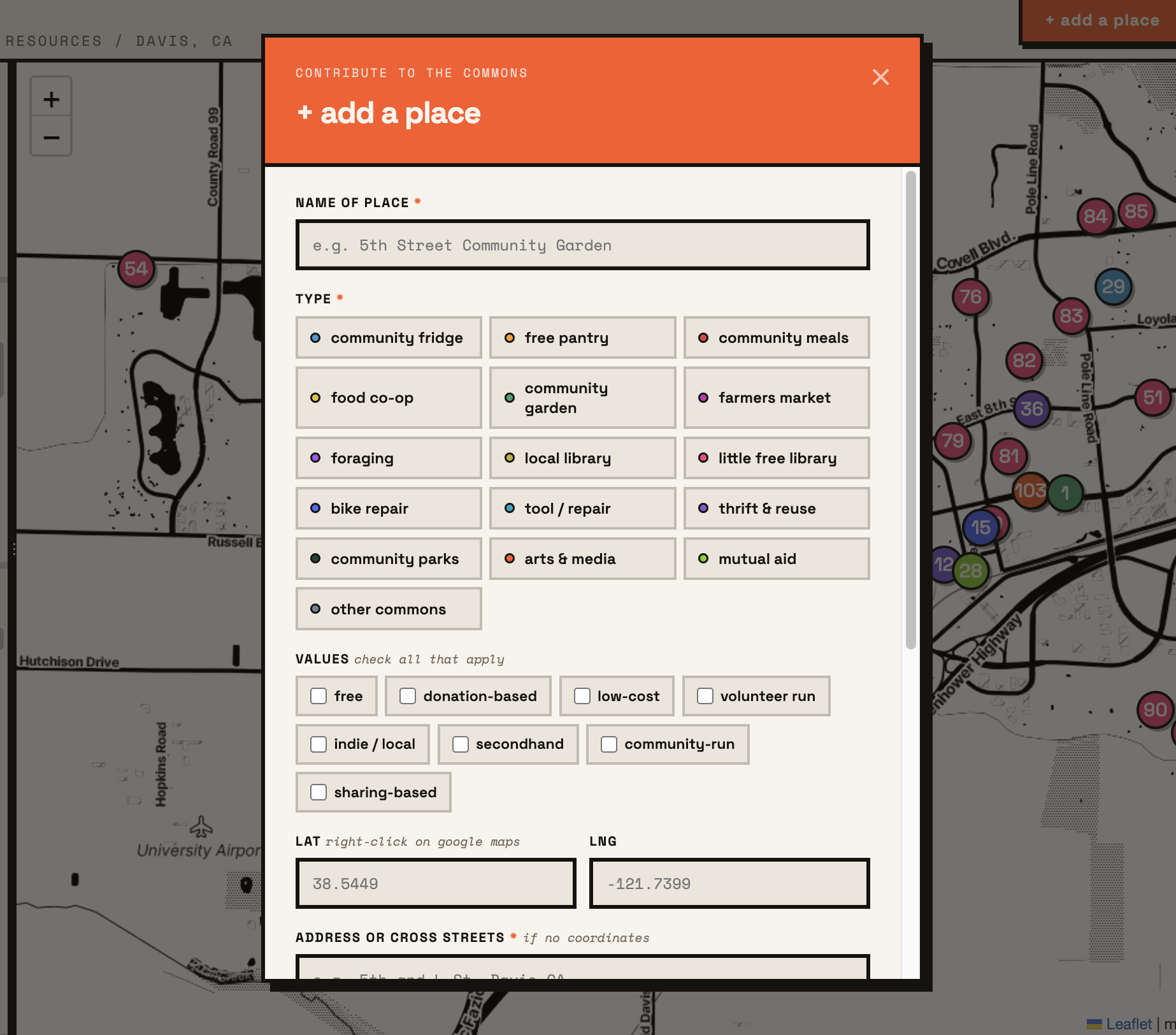
Task: Zoom out on the map
Action: click(x=51, y=137)
